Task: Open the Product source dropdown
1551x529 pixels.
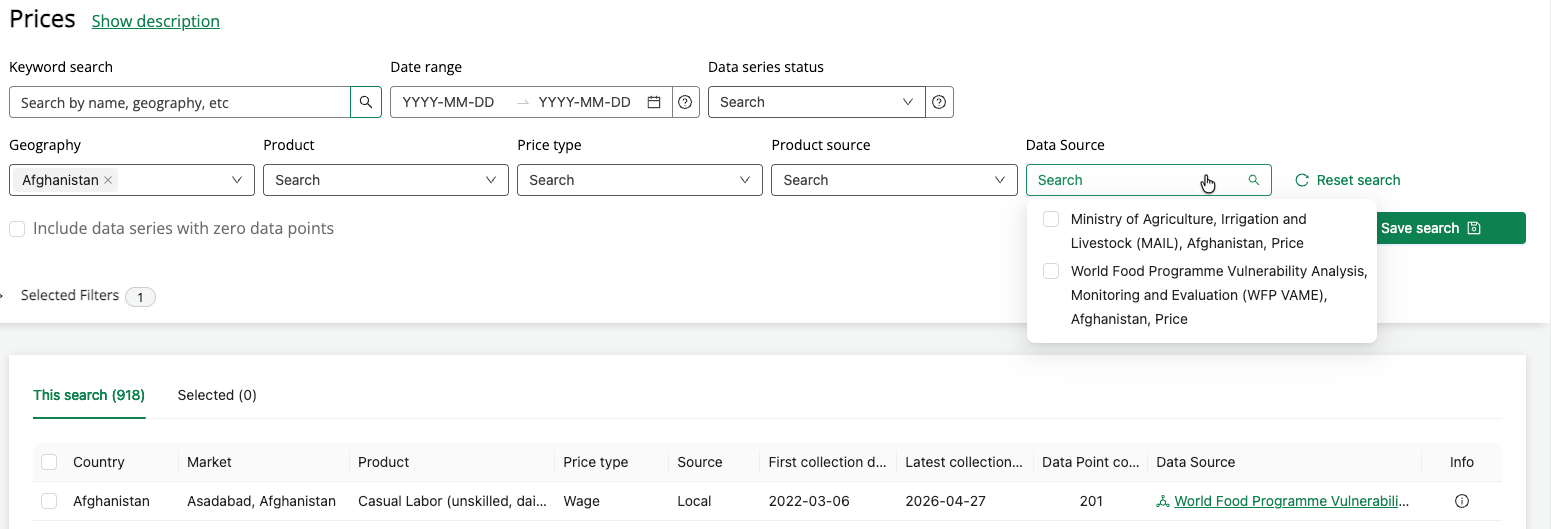Action: click(x=894, y=180)
